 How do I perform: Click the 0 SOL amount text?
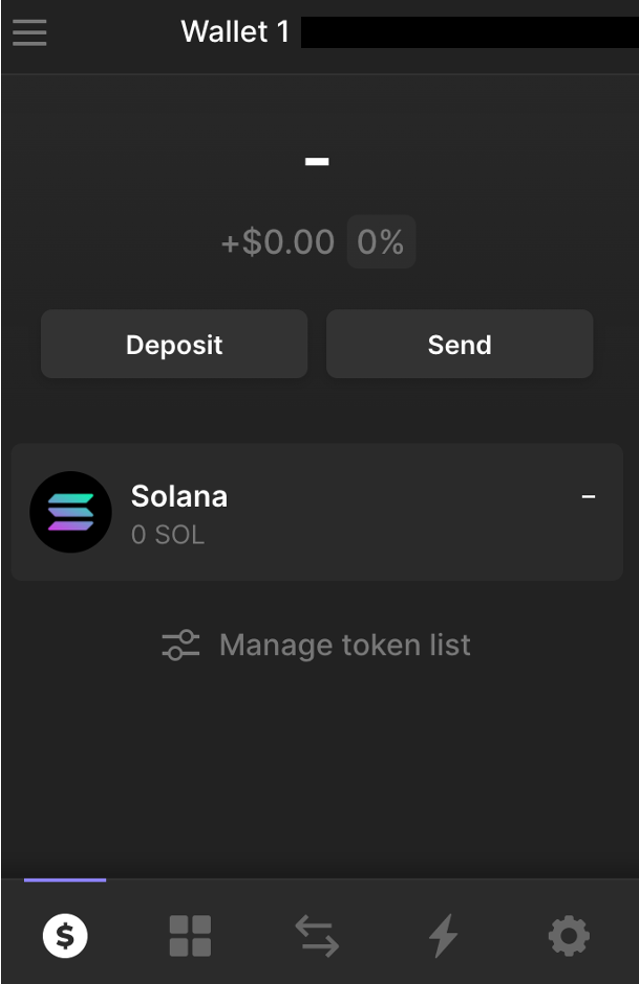tap(168, 535)
